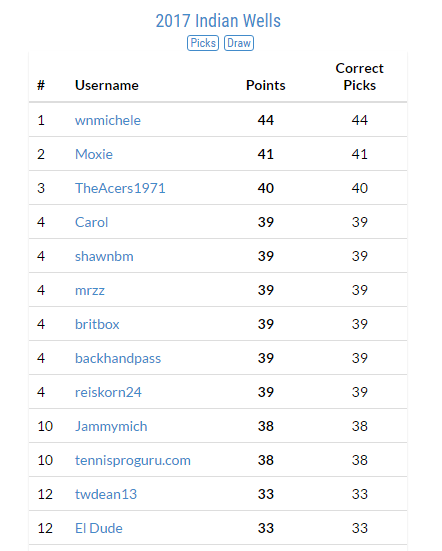This screenshot has width=442, height=551.
Task: Select britbox username link
Action: [97, 324]
